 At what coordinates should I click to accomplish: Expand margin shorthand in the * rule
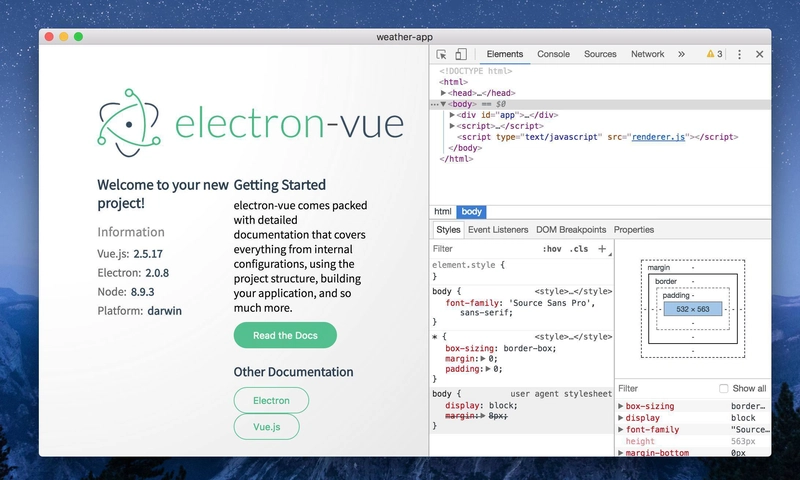[483, 359]
